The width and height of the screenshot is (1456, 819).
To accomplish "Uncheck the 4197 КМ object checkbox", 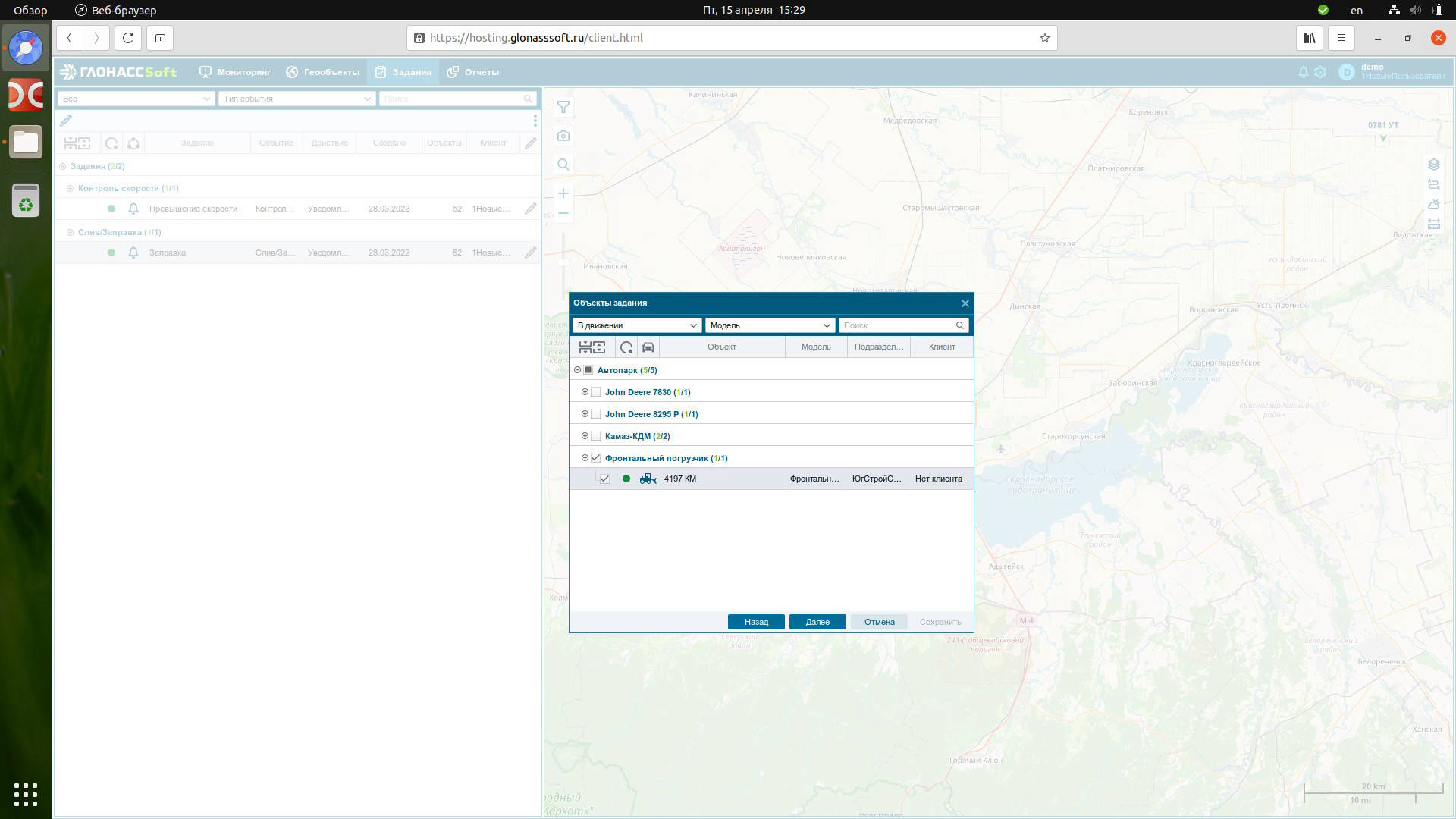I will [x=604, y=479].
